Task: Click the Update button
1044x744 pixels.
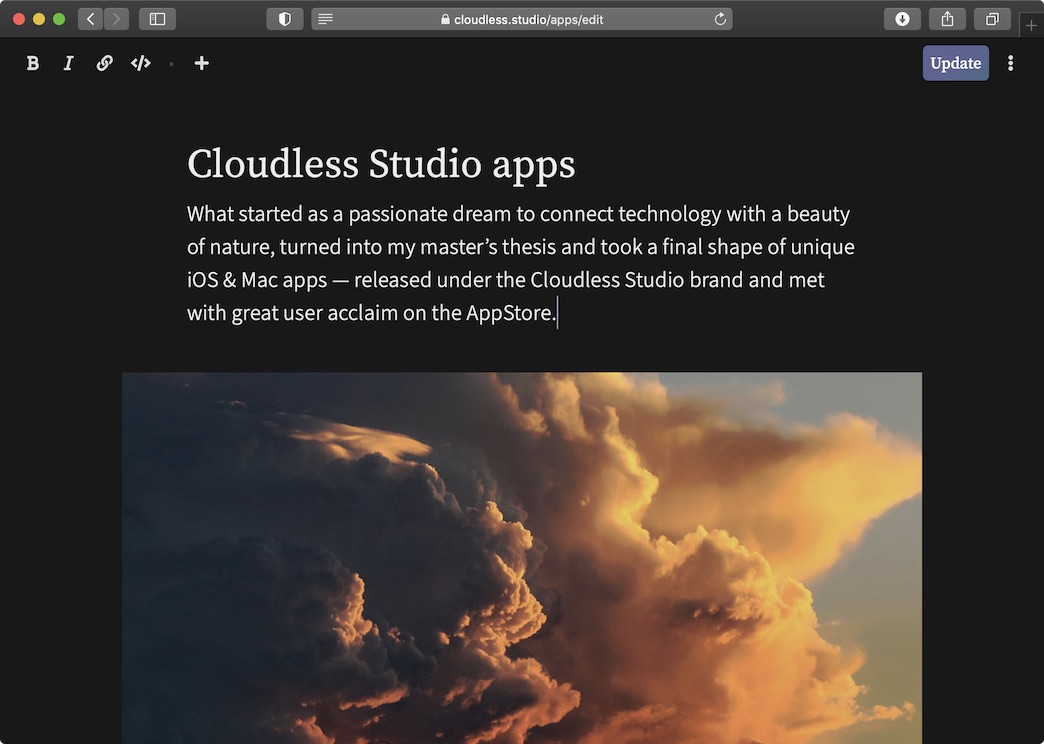Action: tap(955, 63)
